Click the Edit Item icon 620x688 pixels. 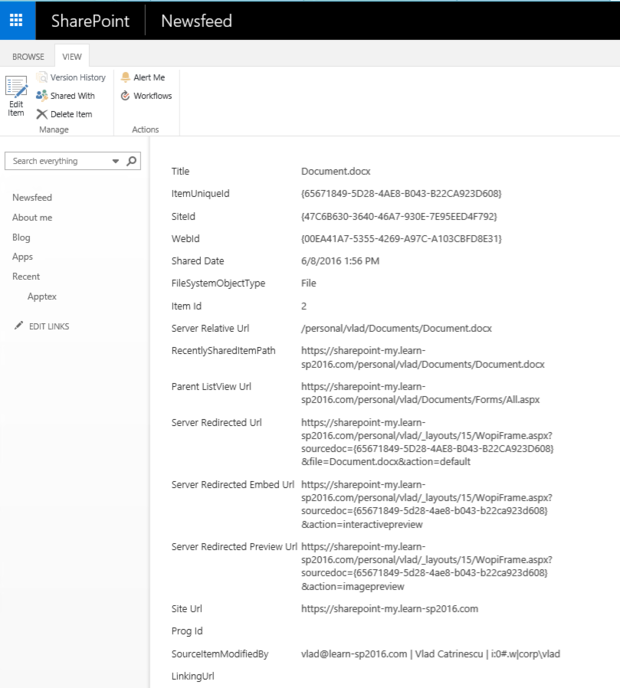[x=16, y=87]
